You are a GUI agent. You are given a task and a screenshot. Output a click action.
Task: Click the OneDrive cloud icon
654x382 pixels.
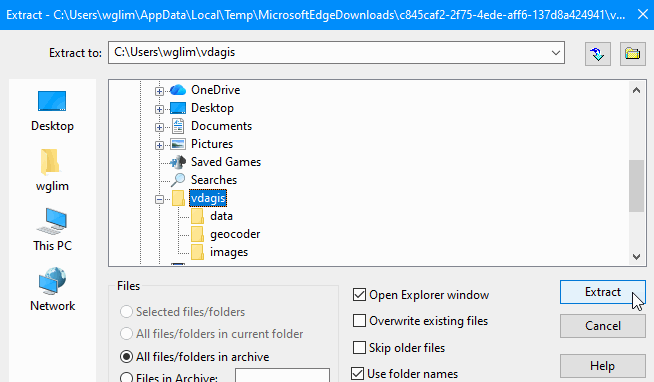(x=178, y=90)
